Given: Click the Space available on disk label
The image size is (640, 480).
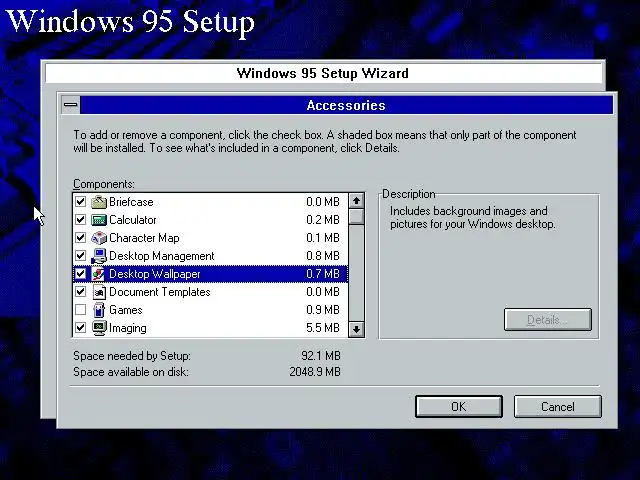Looking at the screenshot, I should 131,372.
